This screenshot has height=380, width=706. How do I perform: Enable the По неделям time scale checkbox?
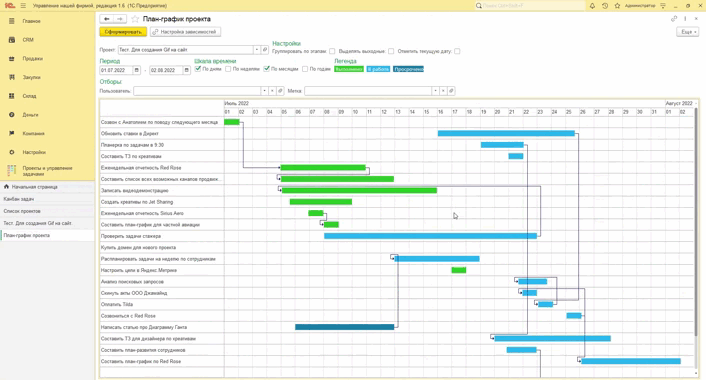[x=228, y=69]
